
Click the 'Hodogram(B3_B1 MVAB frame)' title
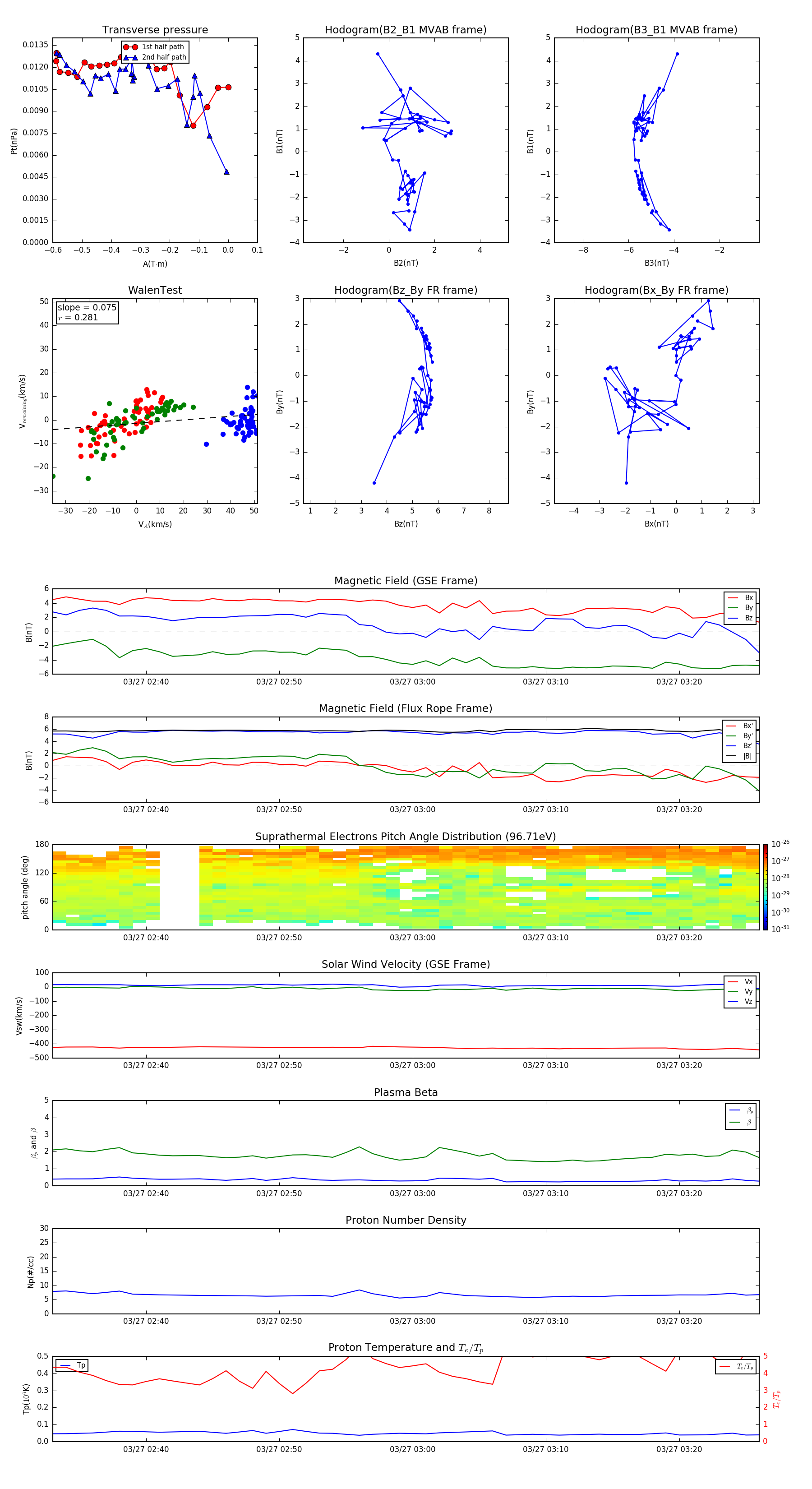(x=656, y=30)
